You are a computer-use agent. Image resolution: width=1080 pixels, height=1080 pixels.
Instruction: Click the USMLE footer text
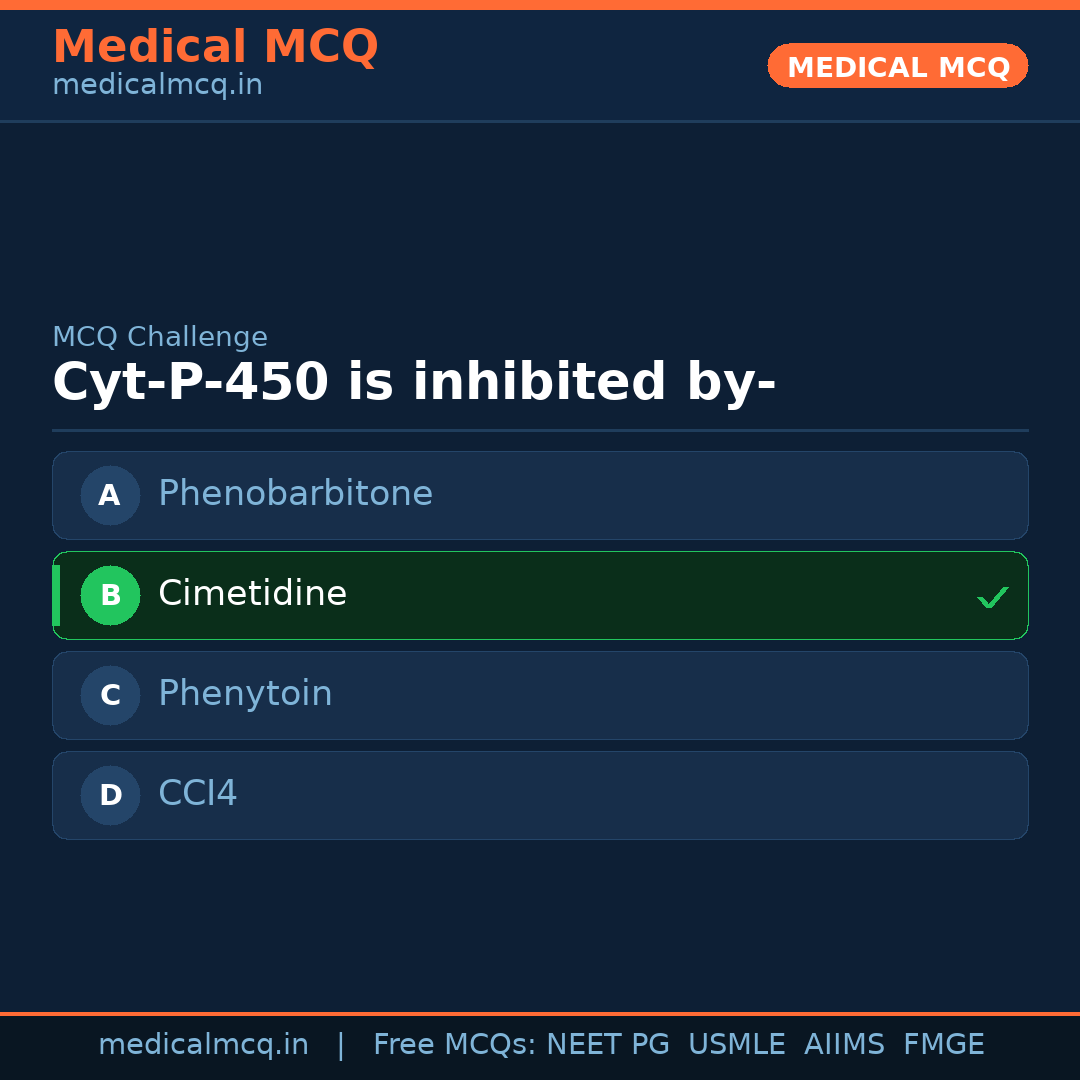[x=736, y=1045]
